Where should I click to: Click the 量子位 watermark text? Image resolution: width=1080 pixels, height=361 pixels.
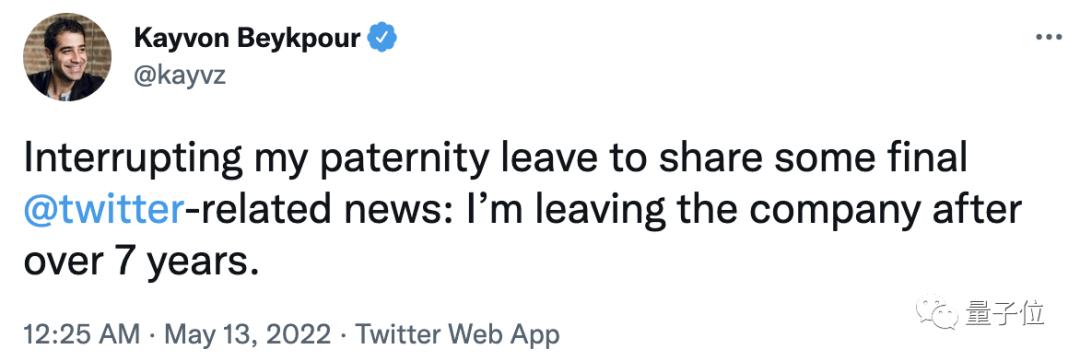pos(1005,314)
